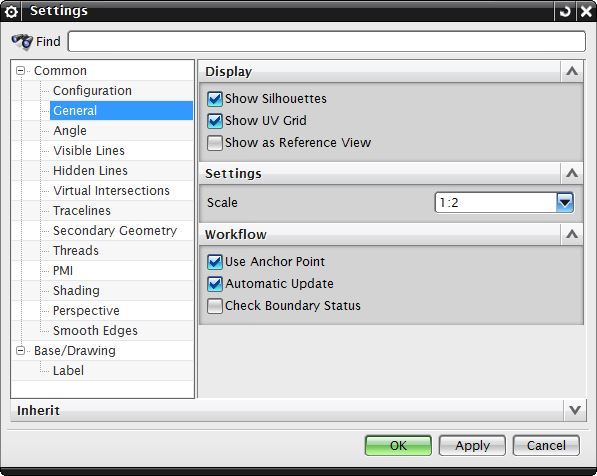Select Virtual Intersections in the tree
The image size is (597, 476).
112,190
